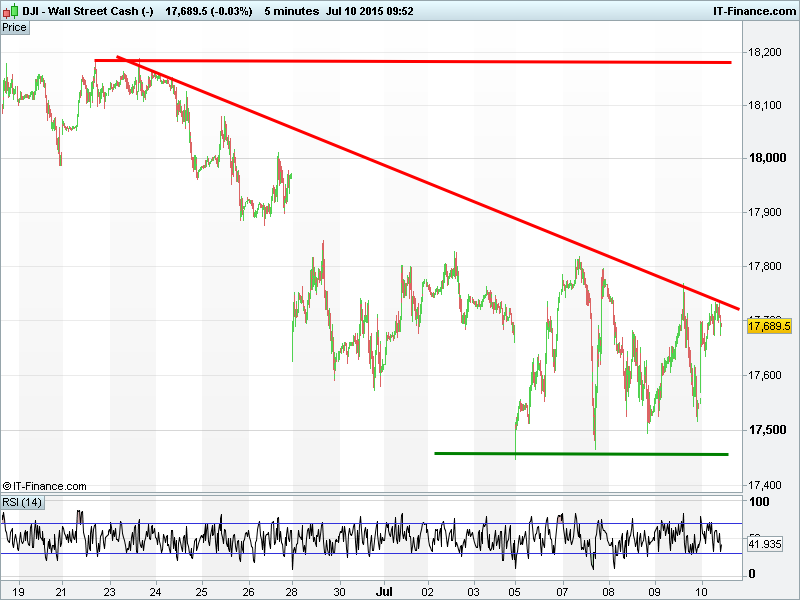The width and height of the screenshot is (800, 600).
Task: Click the Jul 10 2015 09:52 timestamp
Action: coord(369,11)
